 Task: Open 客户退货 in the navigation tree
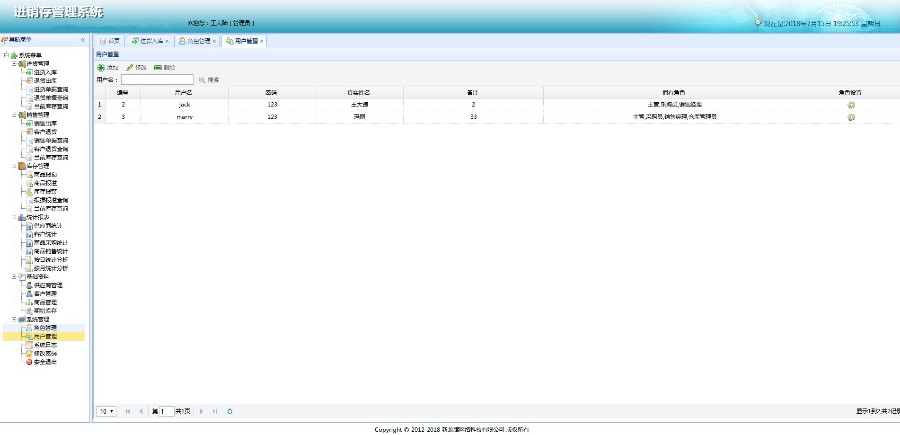click(45, 132)
